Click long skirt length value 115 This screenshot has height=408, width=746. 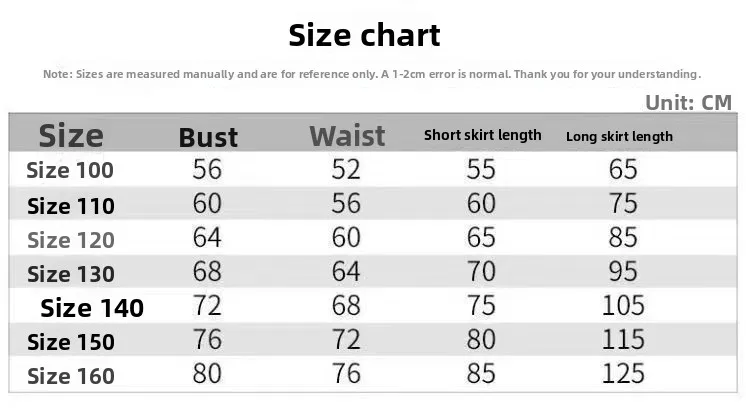pyautogui.click(x=623, y=340)
